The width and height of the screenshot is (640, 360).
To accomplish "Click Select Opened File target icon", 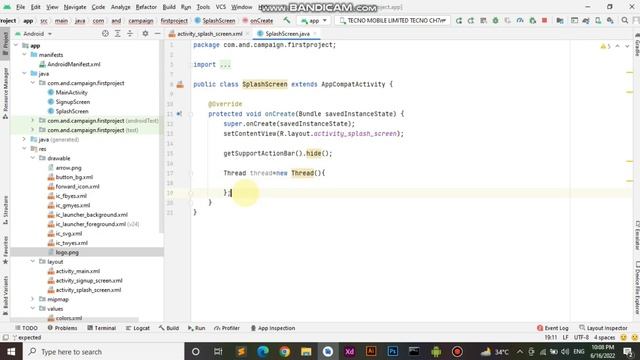I will coord(105,33).
